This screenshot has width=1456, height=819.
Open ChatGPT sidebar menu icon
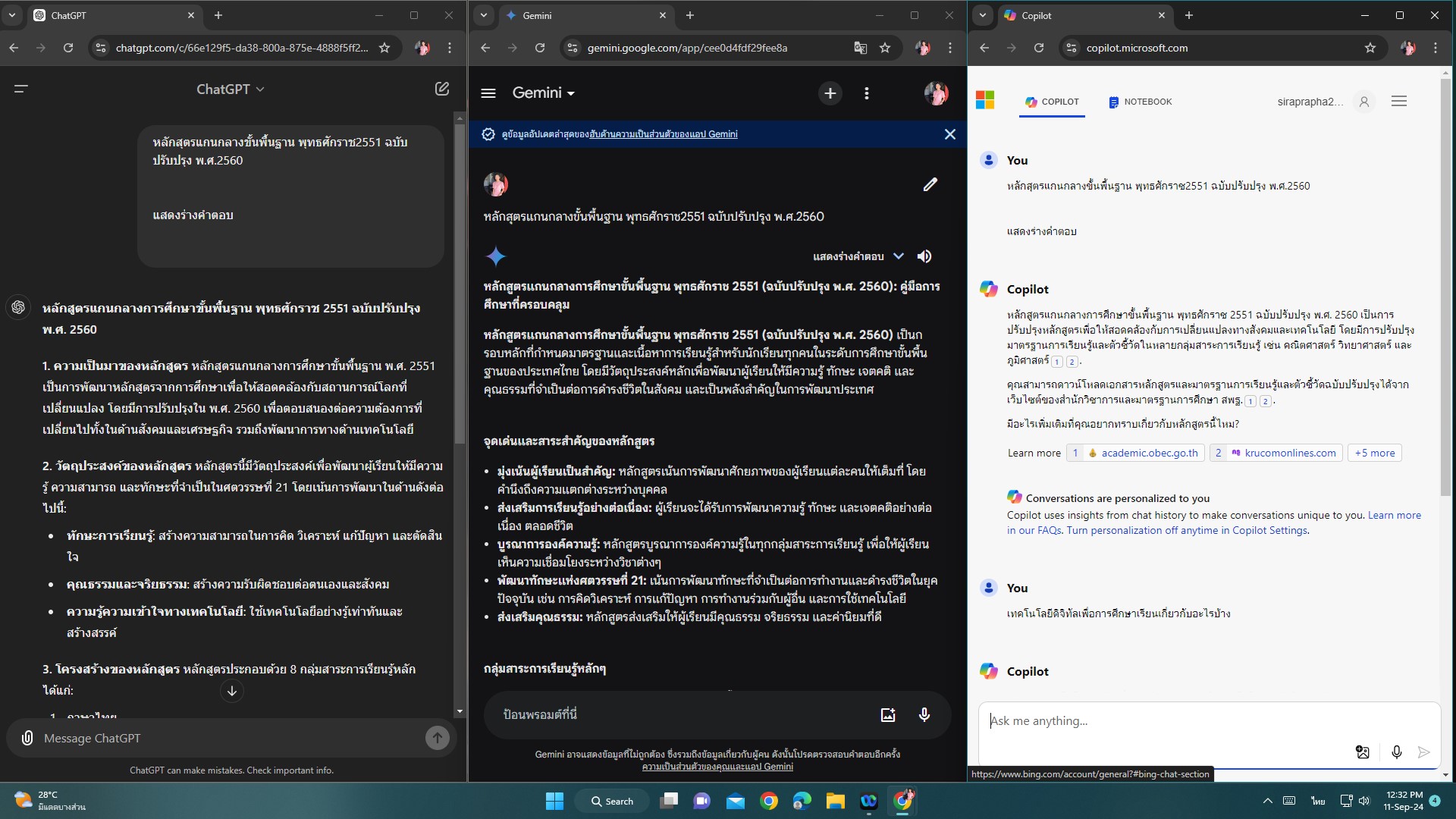21,89
